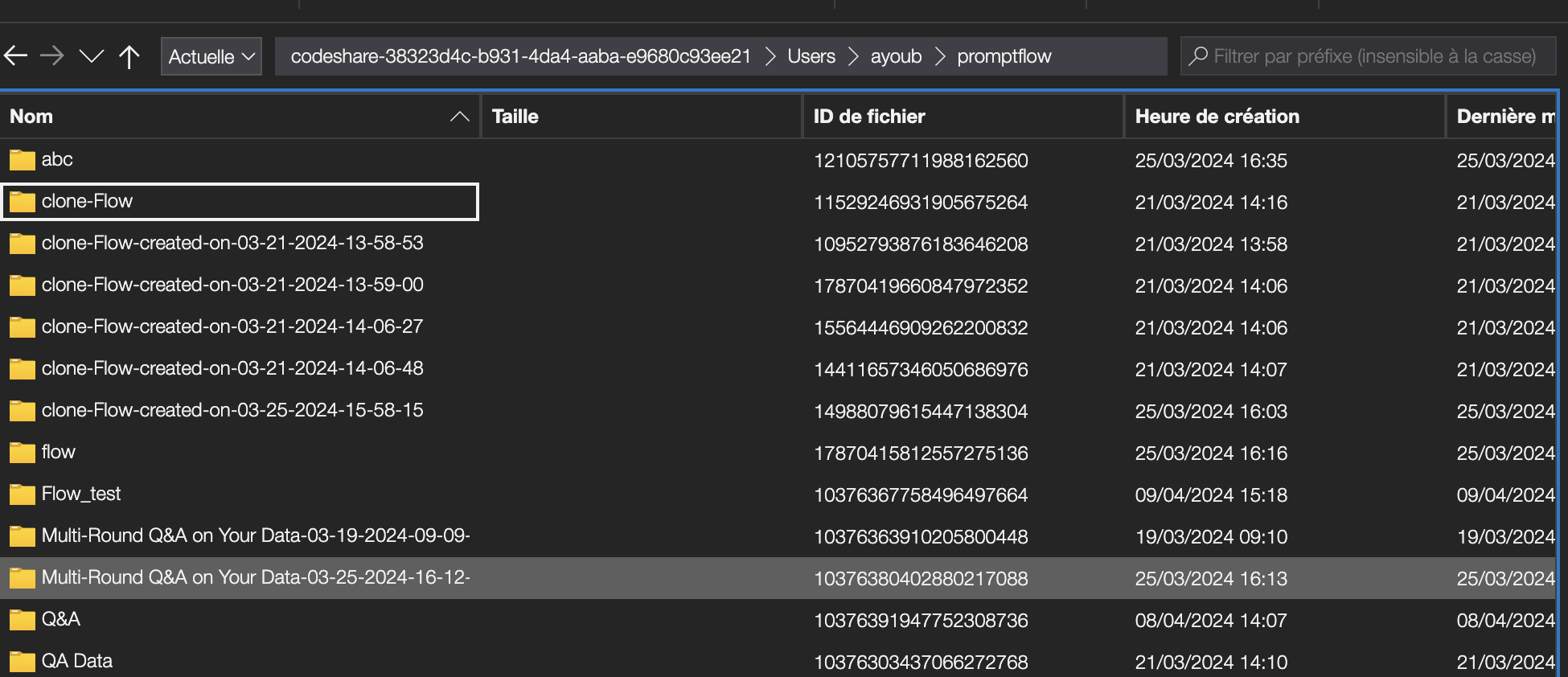Click the Flow_test folder icon
This screenshot has width=1568, height=677.
point(23,494)
